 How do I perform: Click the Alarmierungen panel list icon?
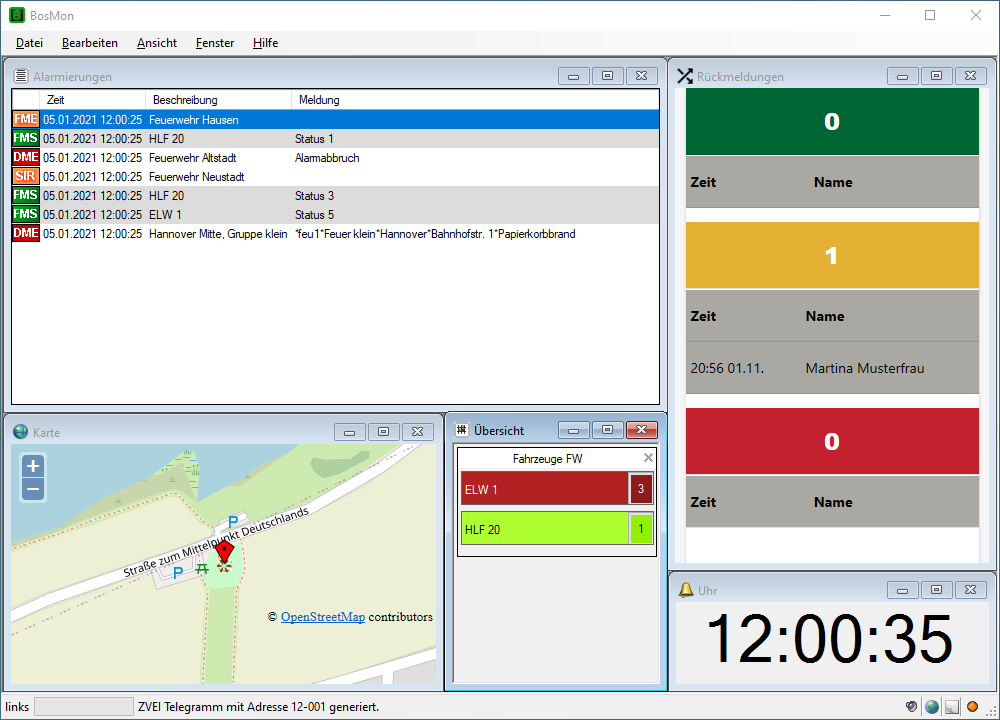[x=21, y=76]
